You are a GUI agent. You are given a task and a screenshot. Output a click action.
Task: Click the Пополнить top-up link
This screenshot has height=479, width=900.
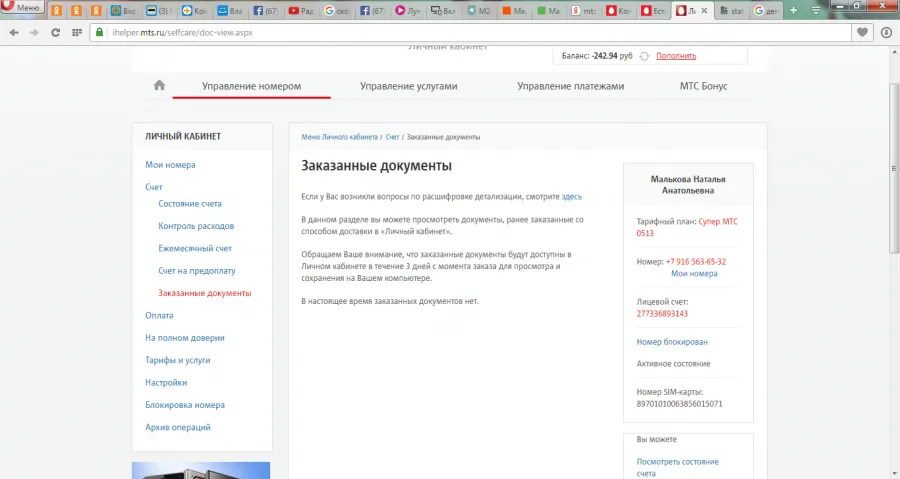[676, 56]
